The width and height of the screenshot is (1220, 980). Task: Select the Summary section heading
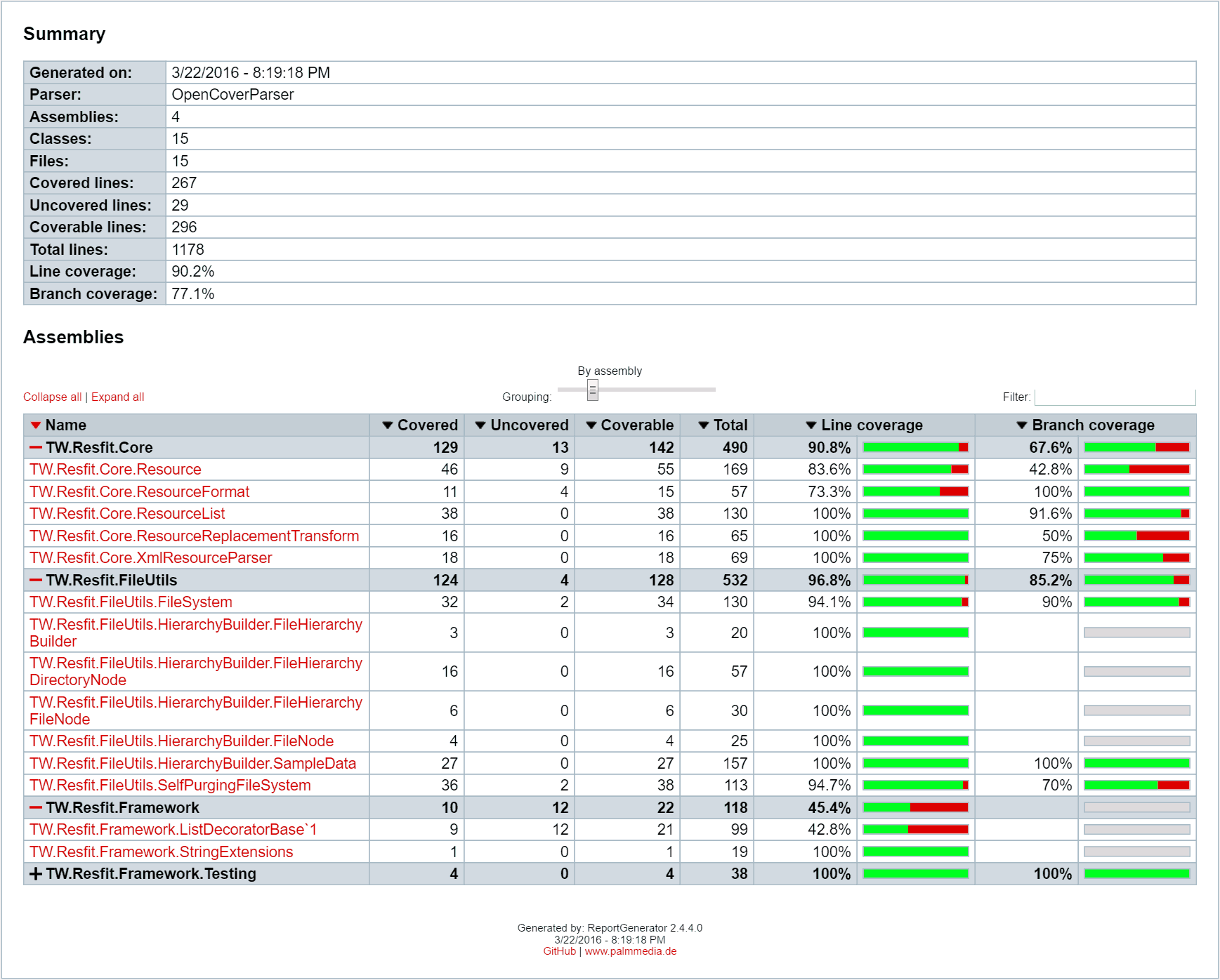tap(65, 34)
